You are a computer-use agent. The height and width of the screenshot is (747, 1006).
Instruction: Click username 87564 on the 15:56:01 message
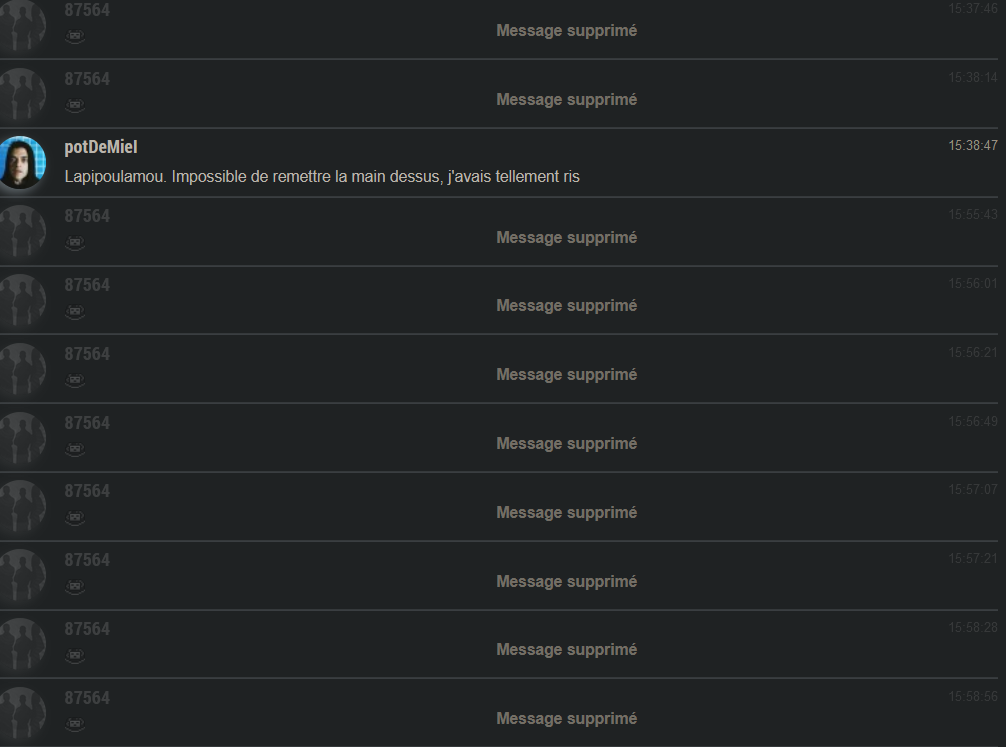(87, 285)
